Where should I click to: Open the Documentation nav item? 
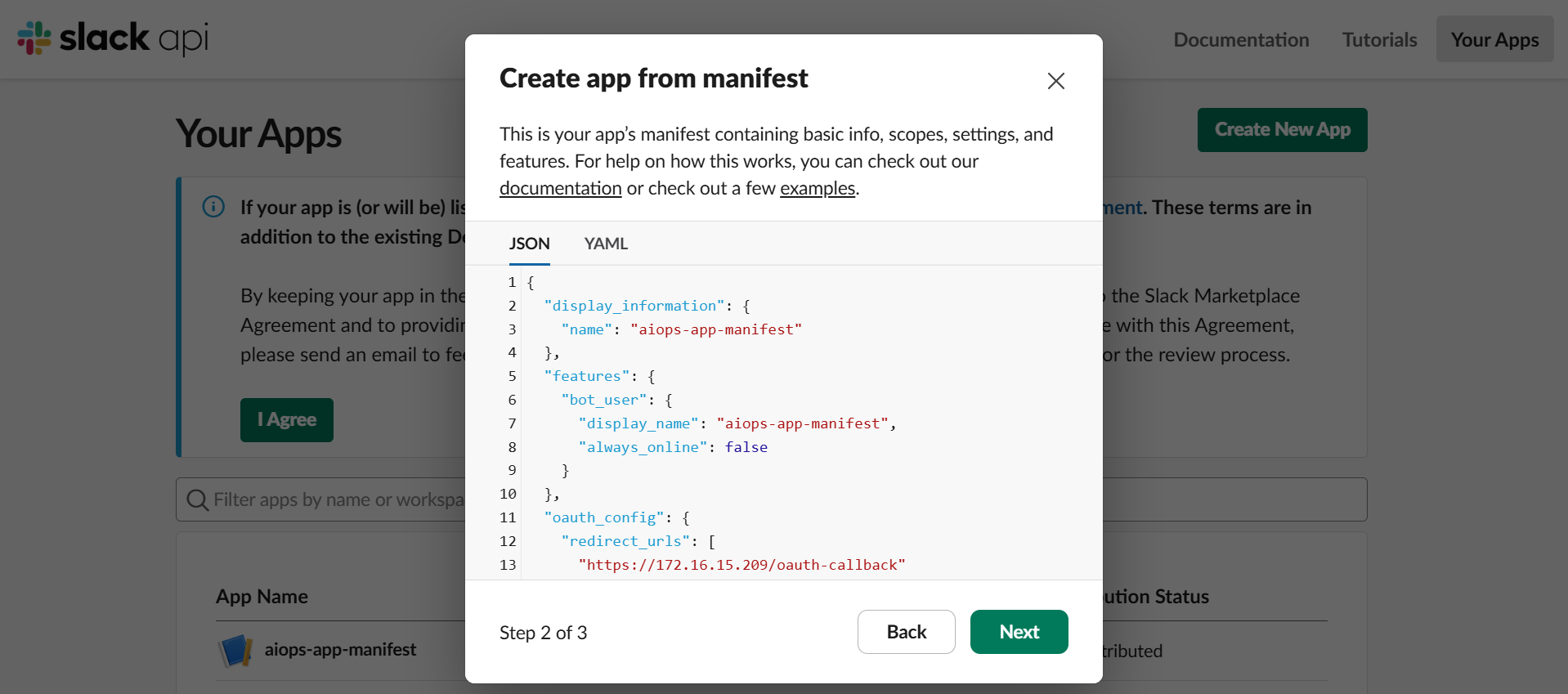click(x=1241, y=39)
